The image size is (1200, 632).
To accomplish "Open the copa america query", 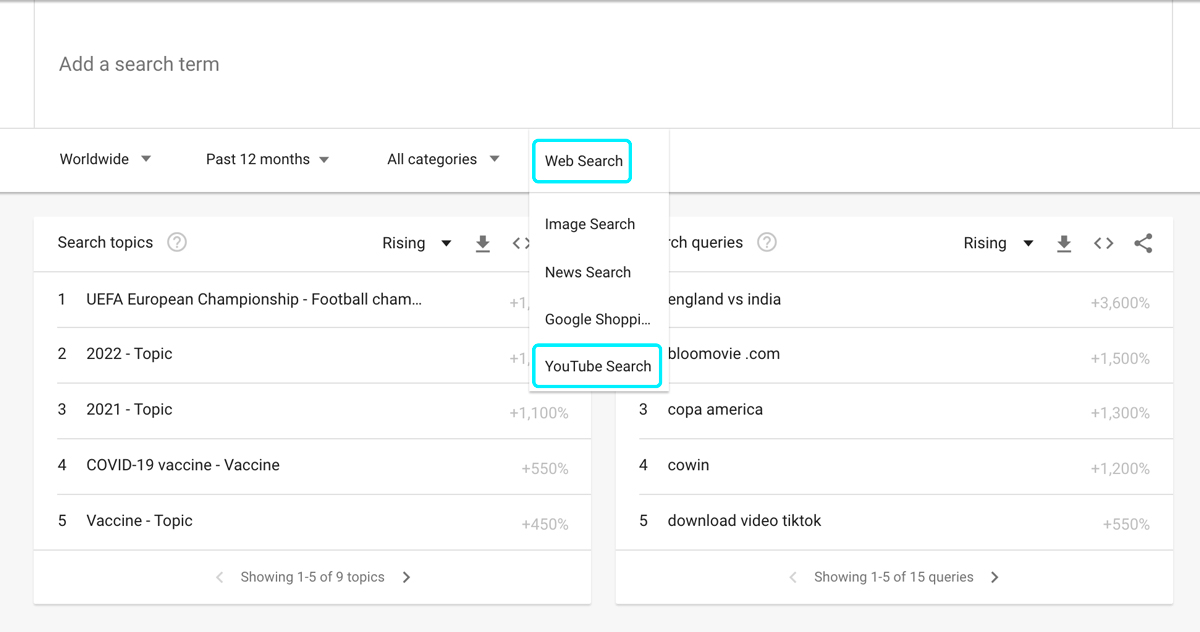I will point(715,410).
